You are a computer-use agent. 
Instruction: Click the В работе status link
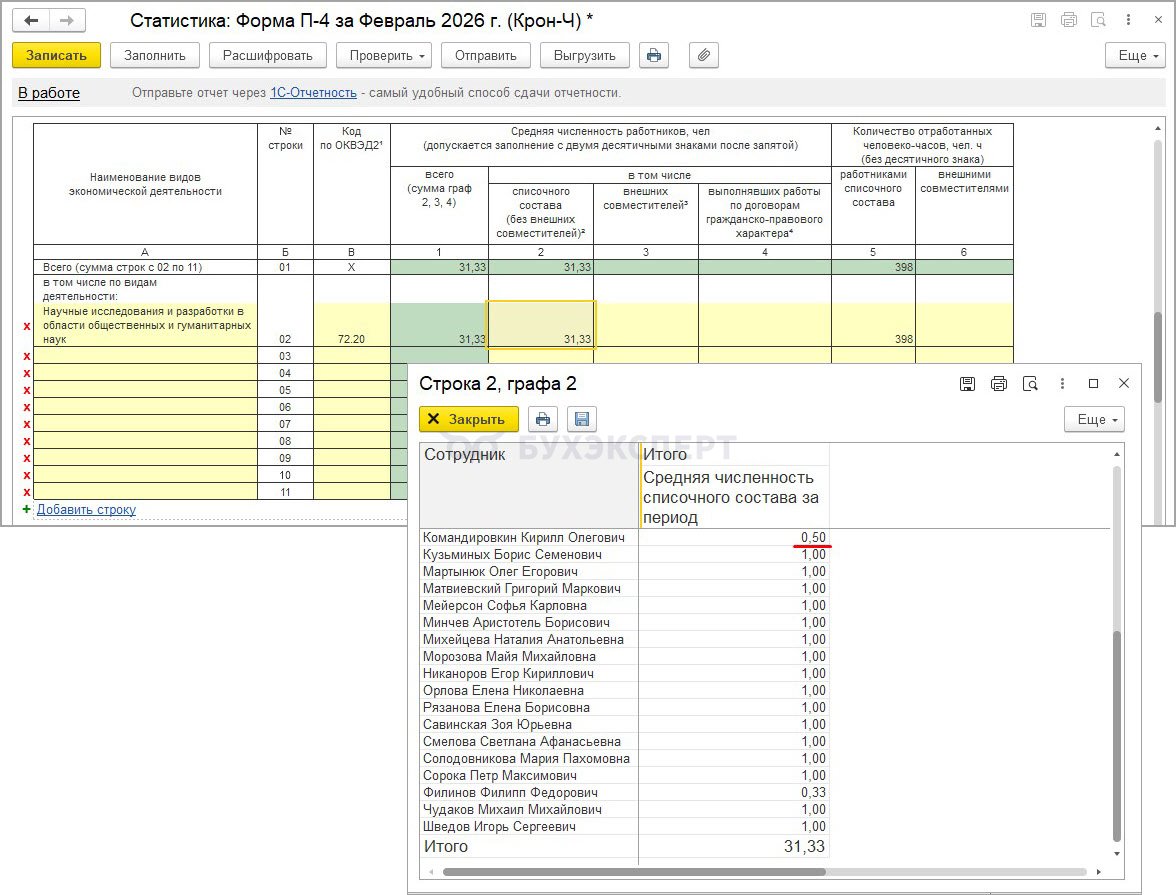click(x=49, y=93)
